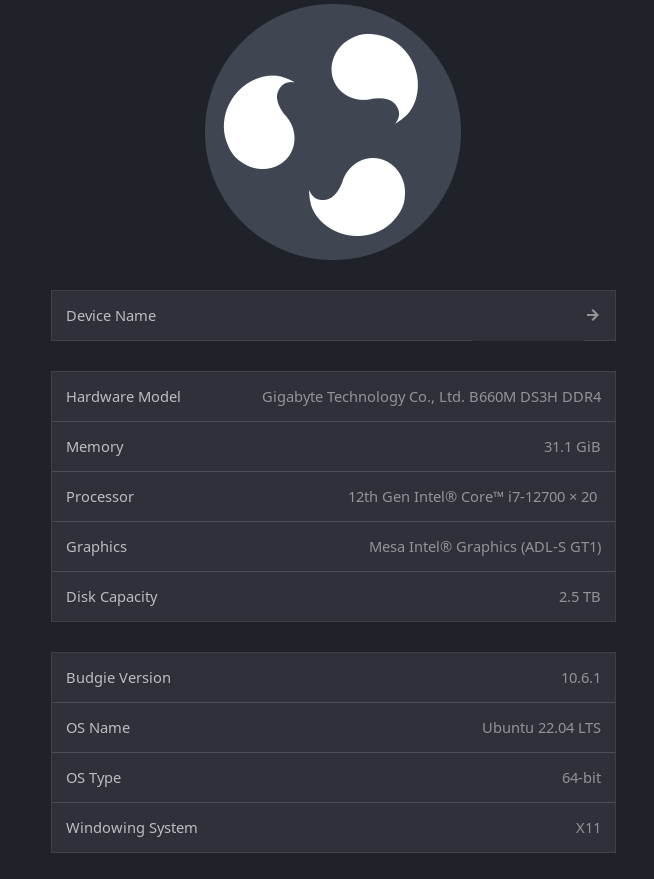Click the 10.6.1 version number

click(581, 678)
